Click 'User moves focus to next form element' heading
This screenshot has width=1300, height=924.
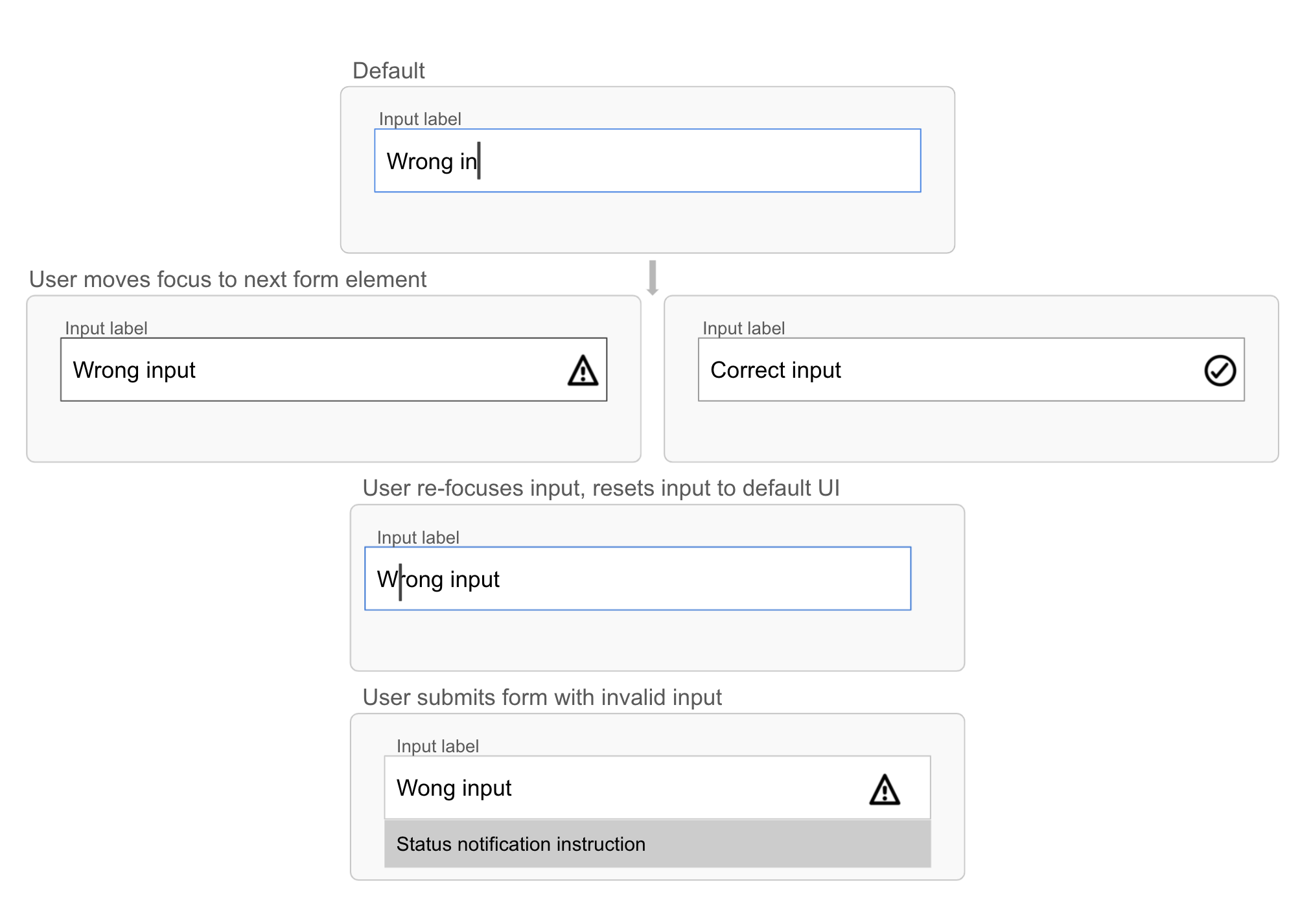[x=227, y=279]
